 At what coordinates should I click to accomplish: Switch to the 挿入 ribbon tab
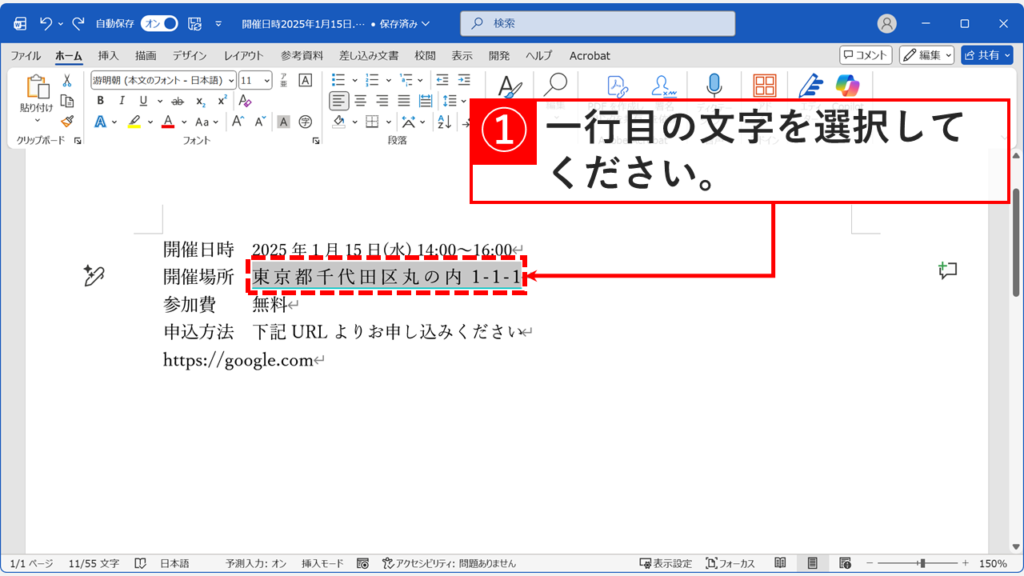[x=108, y=56]
